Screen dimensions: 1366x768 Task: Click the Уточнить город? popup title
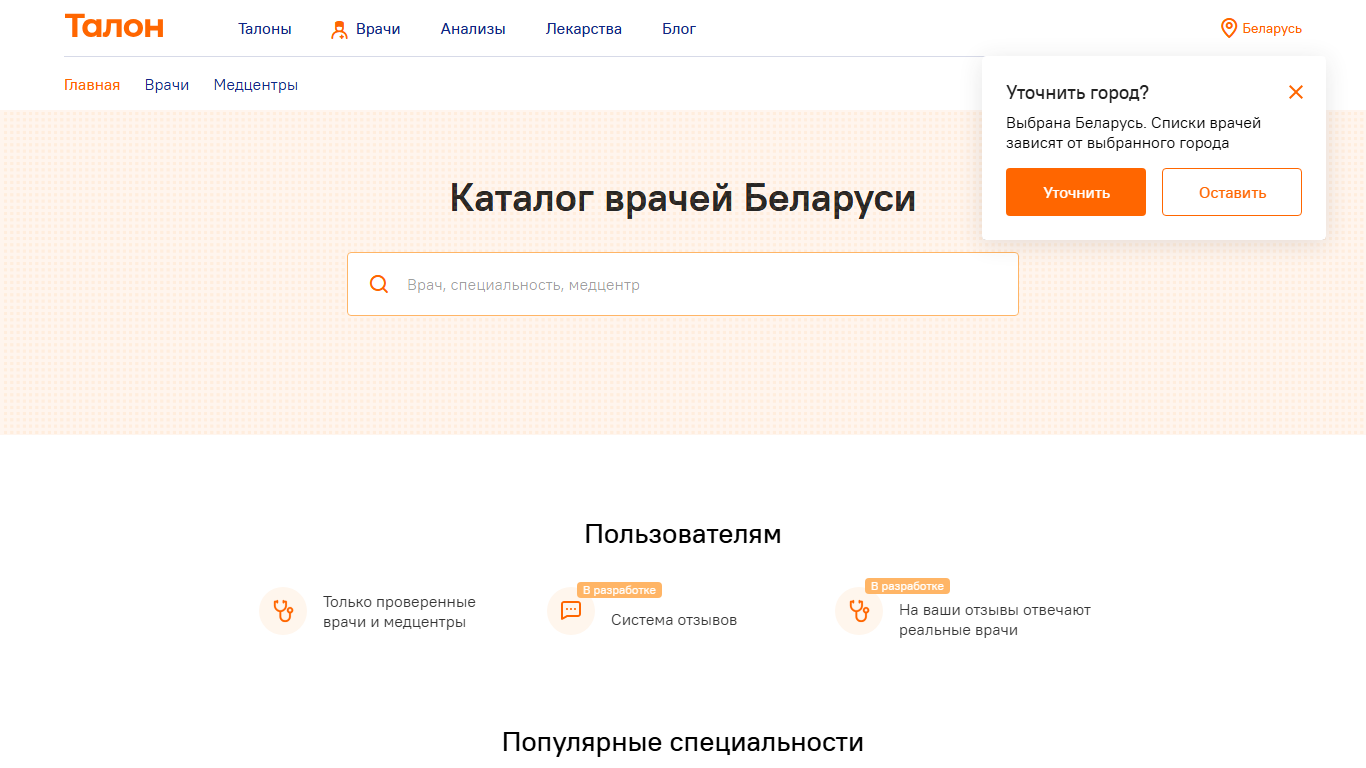pos(1077,93)
